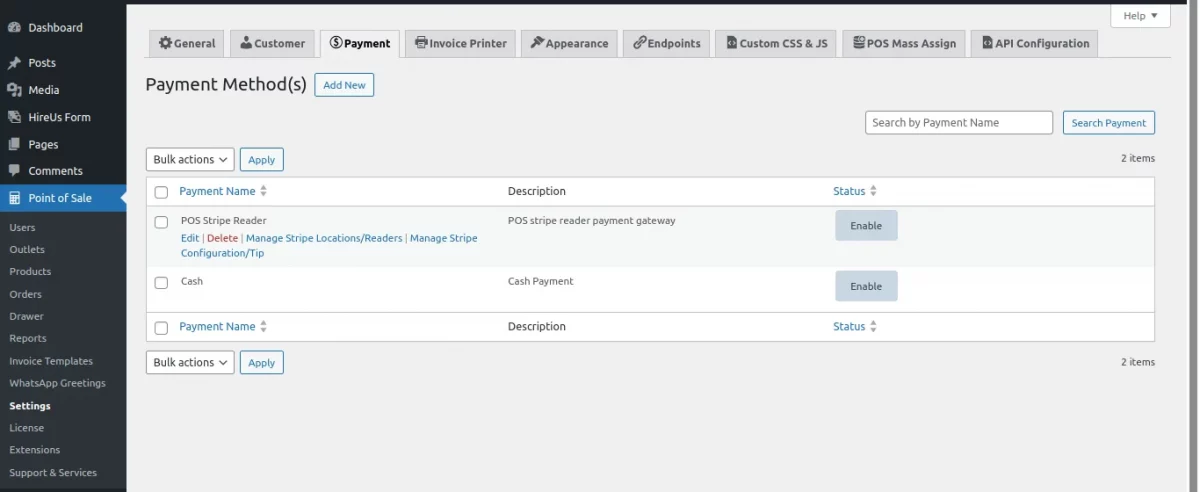Click the person icon on Customer tab
1200x492 pixels.
point(246,43)
